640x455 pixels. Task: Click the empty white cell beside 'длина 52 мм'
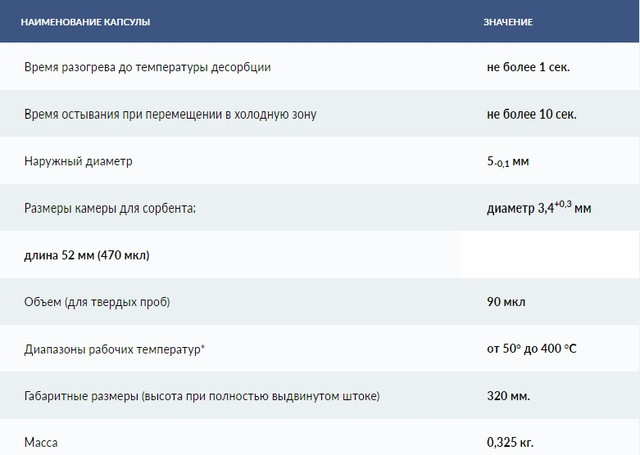coord(548,255)
